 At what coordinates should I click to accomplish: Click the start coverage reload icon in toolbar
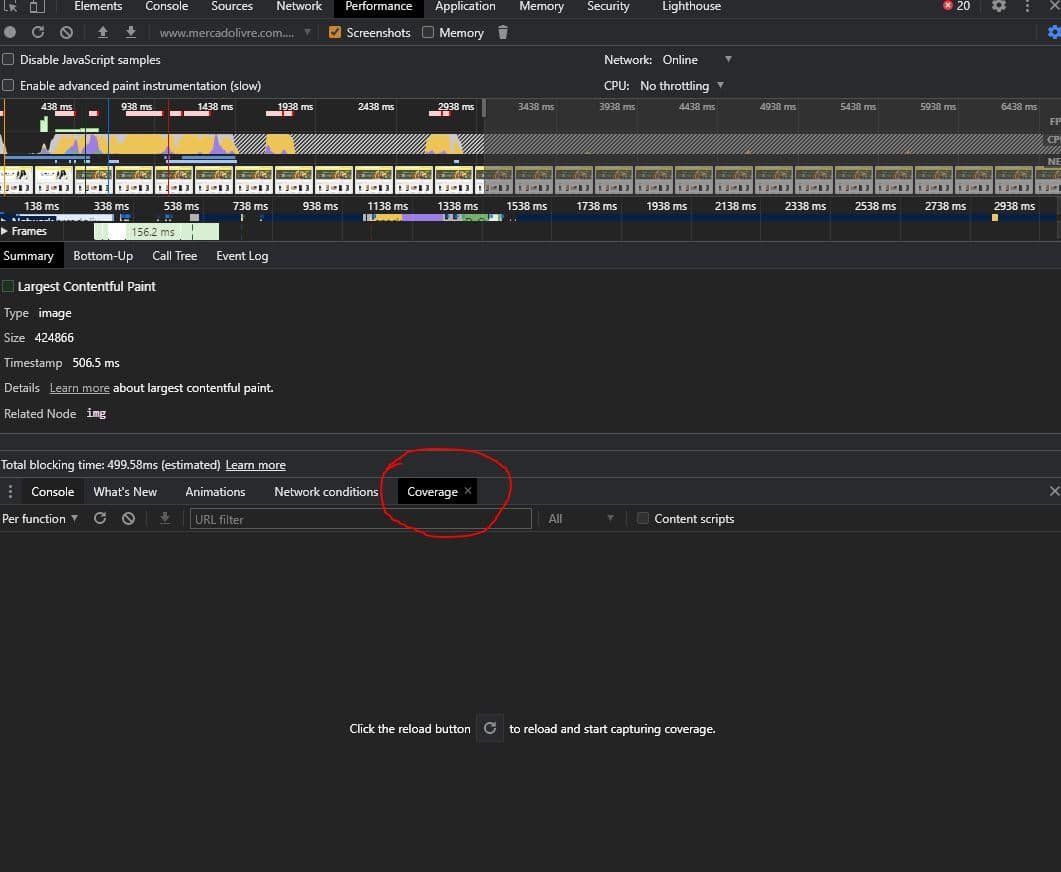click(x=100, y=518)
